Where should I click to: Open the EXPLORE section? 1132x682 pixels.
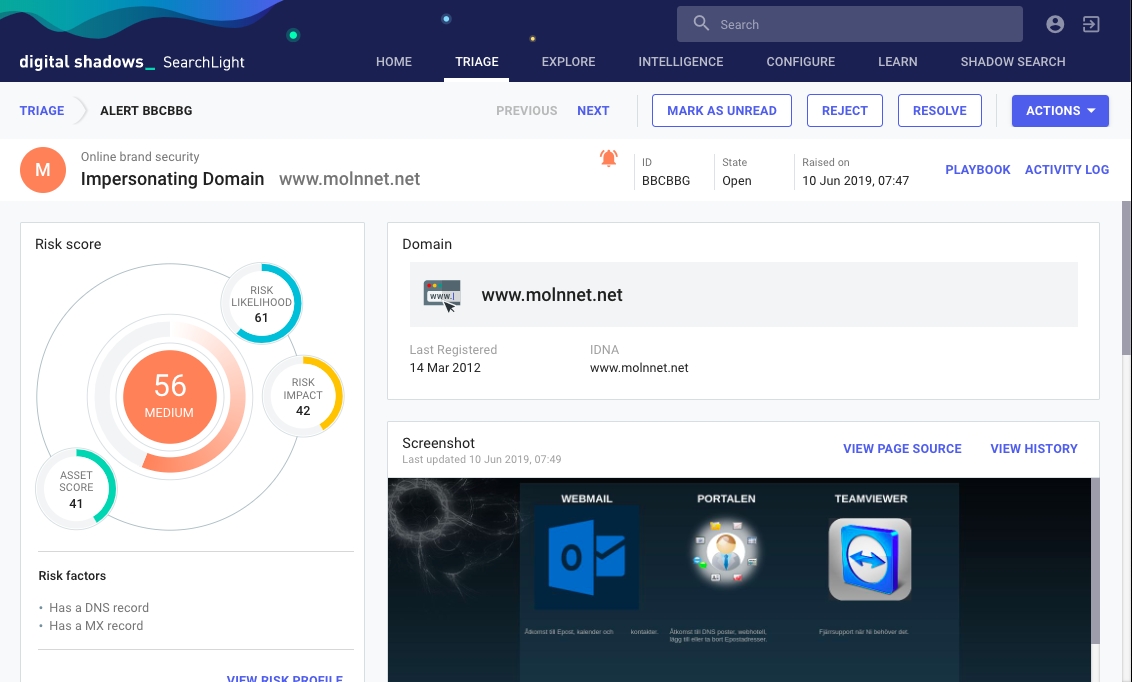[x=568, y=61]
